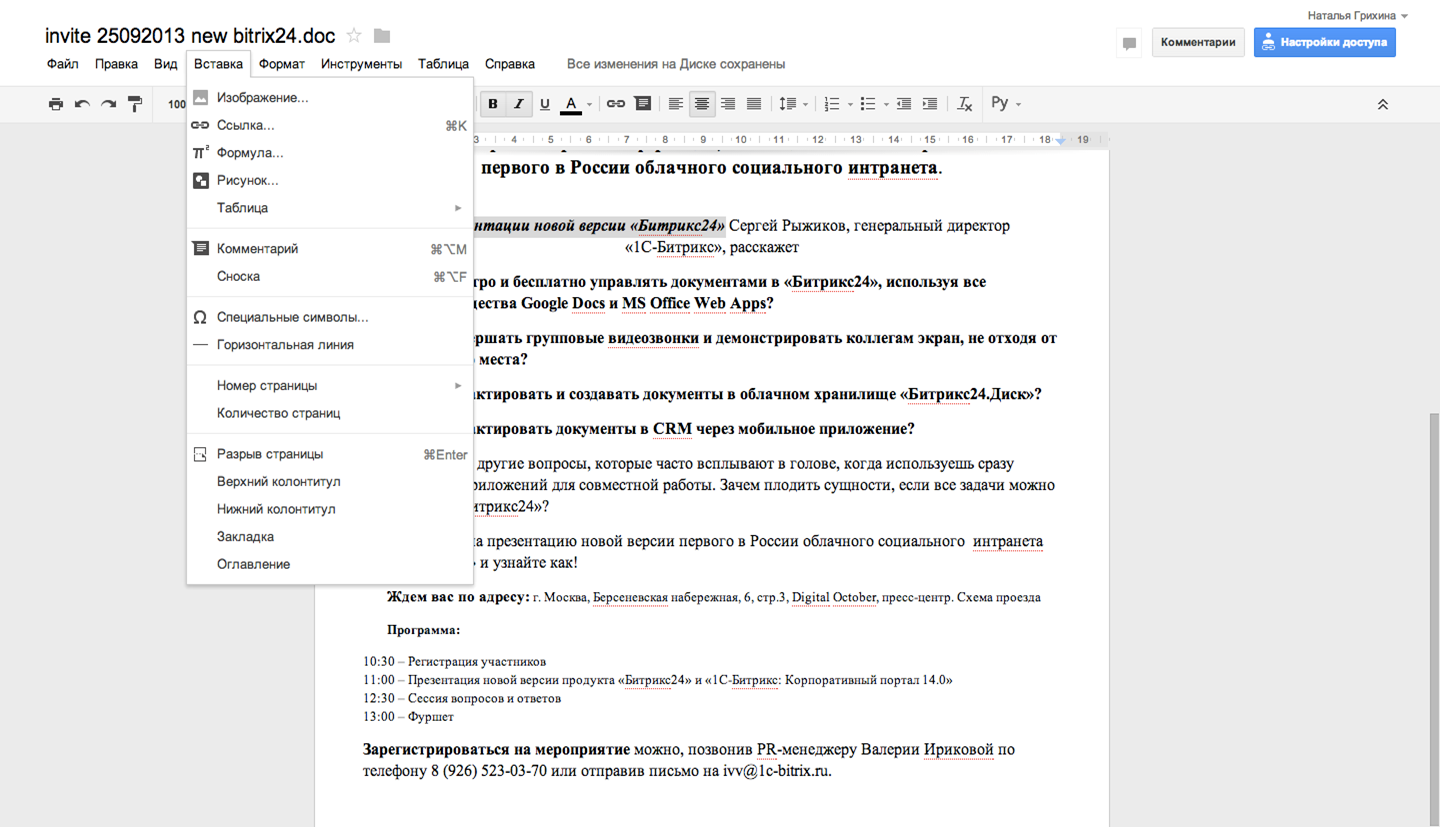Clear the text formatting
Screen dimensions: 1440x827
[965, 104]
